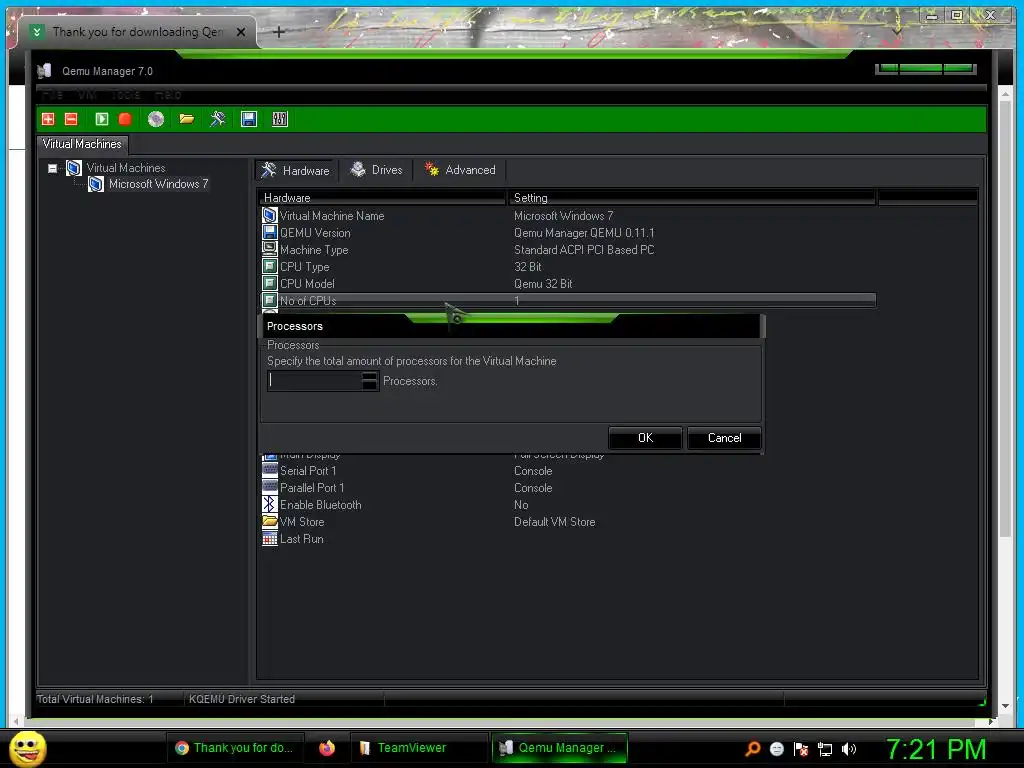Open the Help menu
The height and width of the screenshot is (768, 1024).
pos(168,95)
